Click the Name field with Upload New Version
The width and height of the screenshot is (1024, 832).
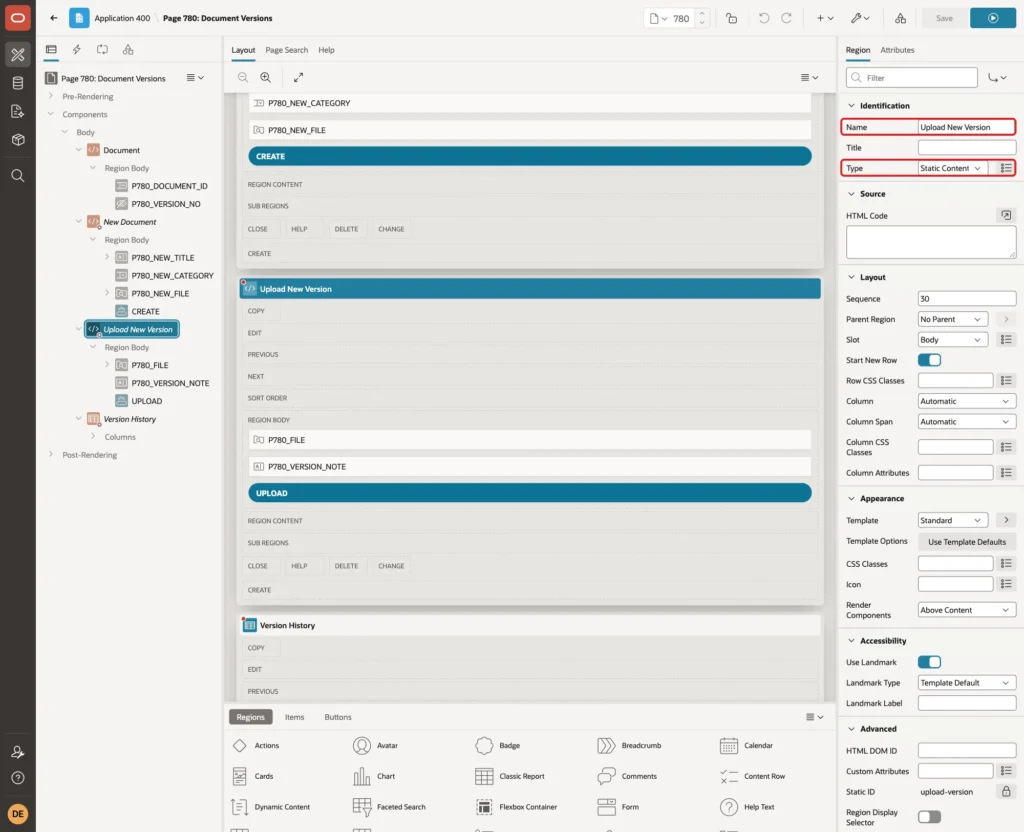(x=967, y=127)
